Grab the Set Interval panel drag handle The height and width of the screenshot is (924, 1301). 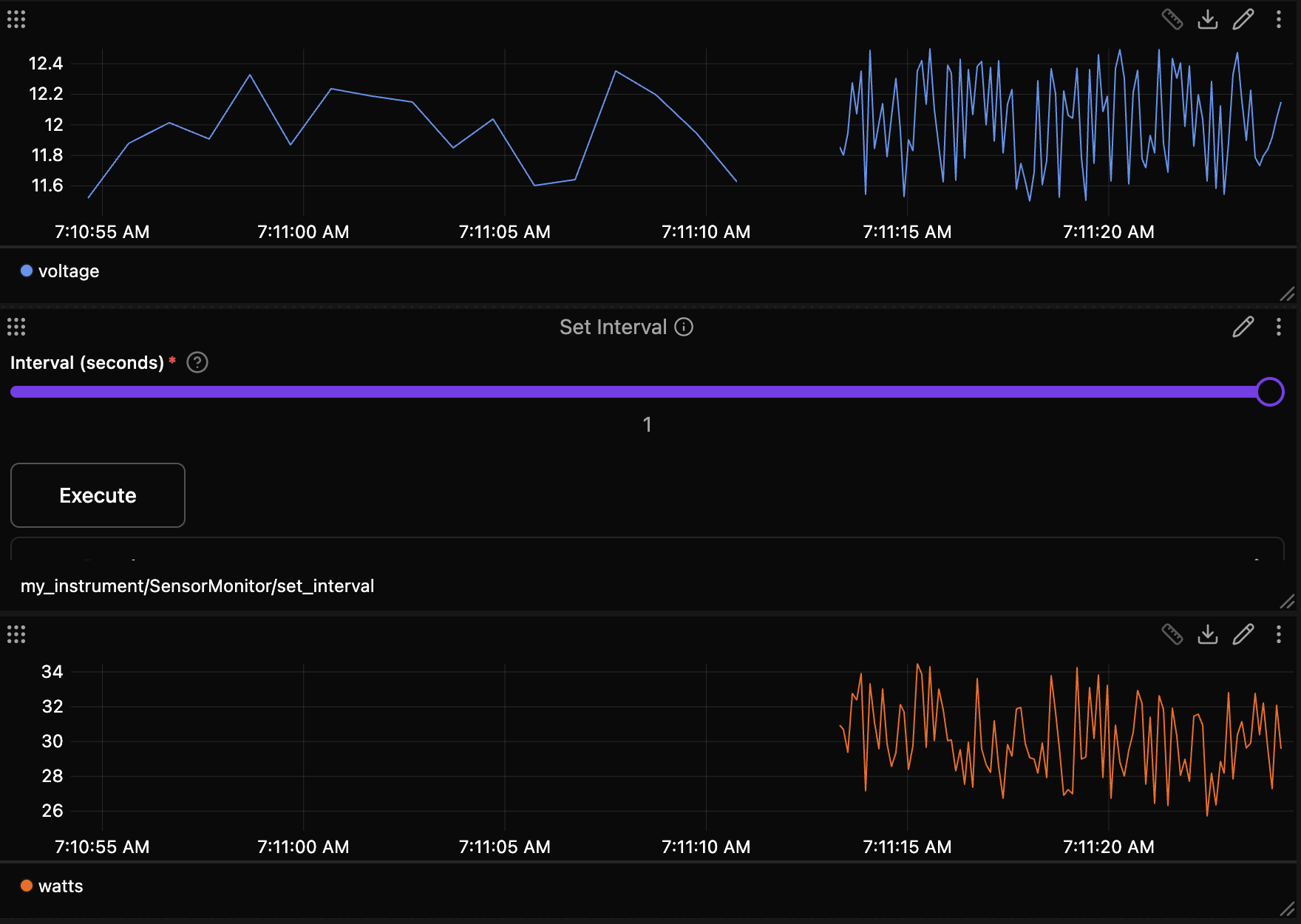(x=16, y=327)
